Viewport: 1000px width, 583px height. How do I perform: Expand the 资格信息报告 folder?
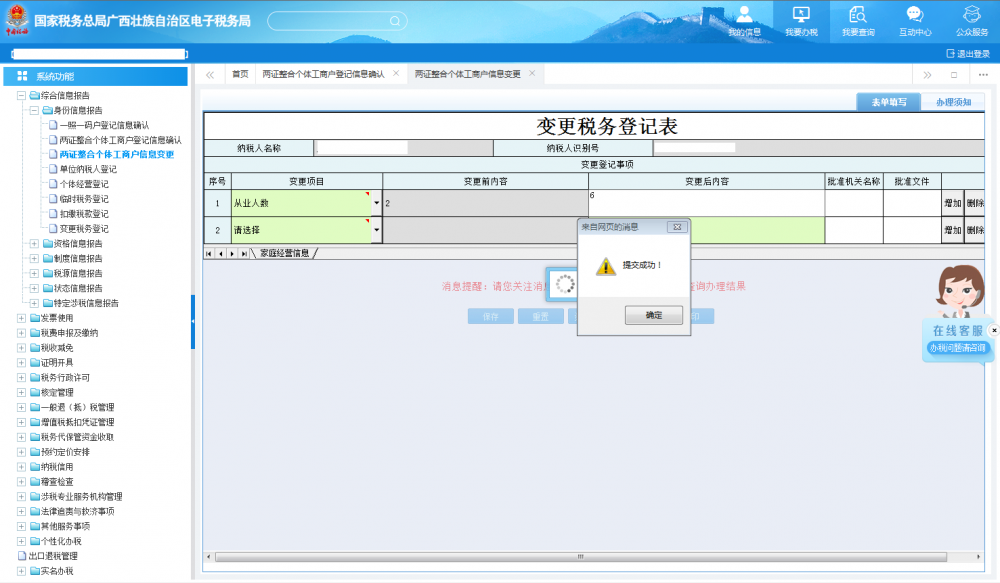click(x=34, y=244)
